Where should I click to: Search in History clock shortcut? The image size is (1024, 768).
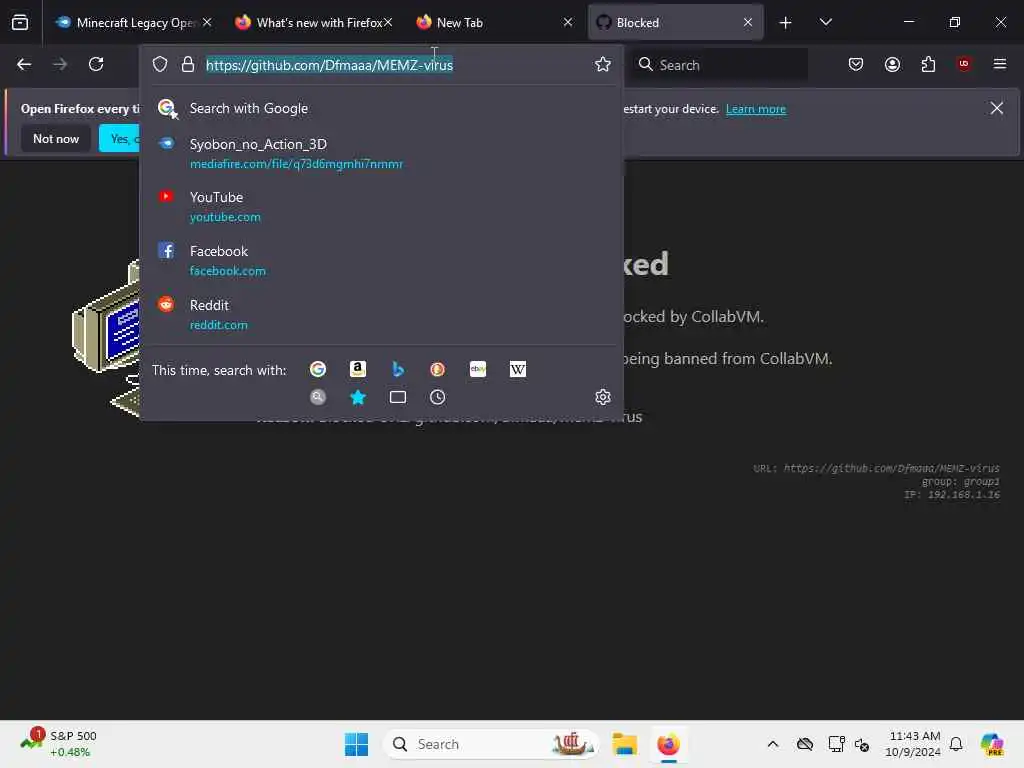coord(438,397)
